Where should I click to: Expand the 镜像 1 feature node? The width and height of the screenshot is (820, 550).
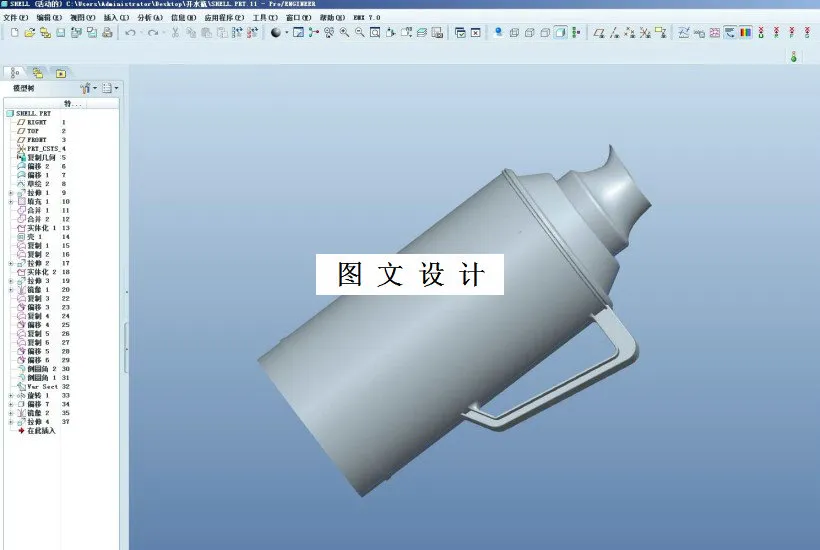pyautogui.click(x=11, y=290)
